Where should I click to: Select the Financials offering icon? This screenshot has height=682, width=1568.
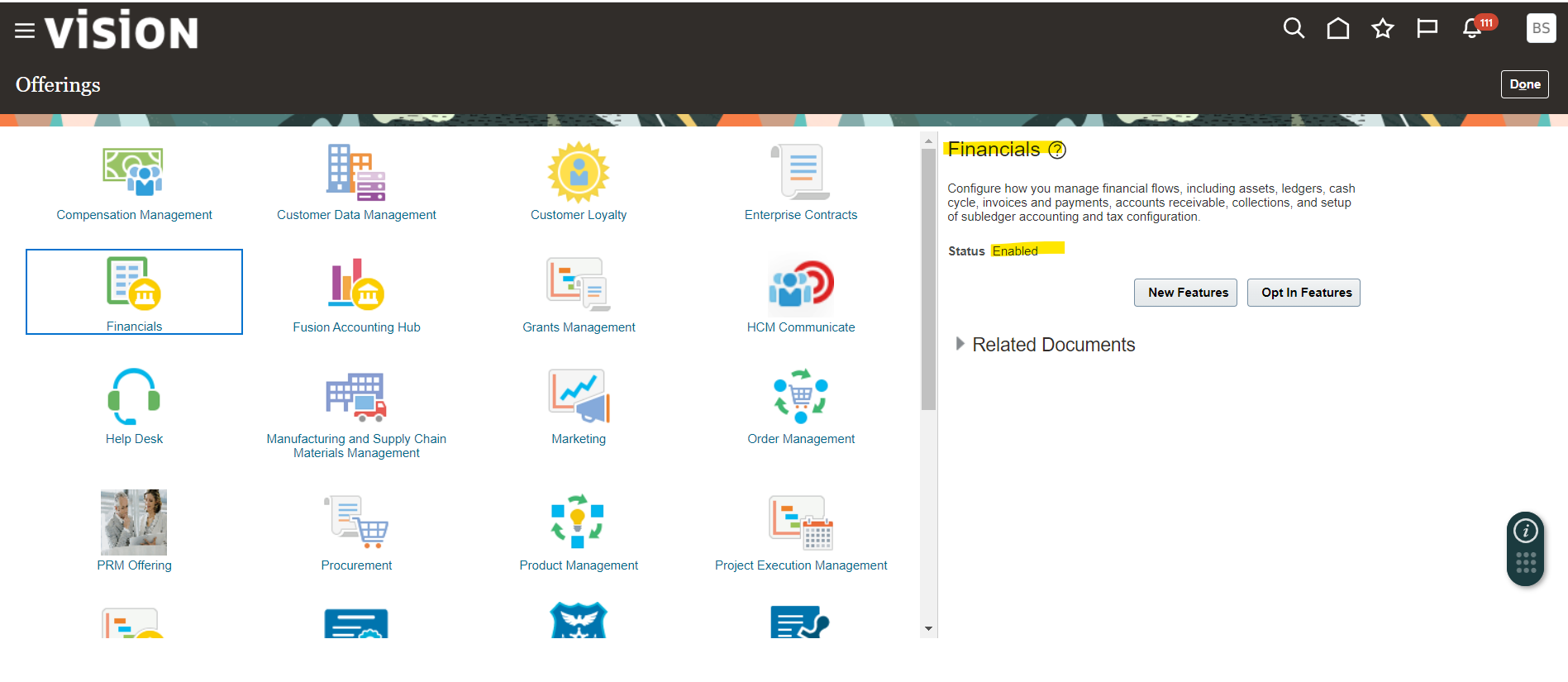click(x=133, y=284)
